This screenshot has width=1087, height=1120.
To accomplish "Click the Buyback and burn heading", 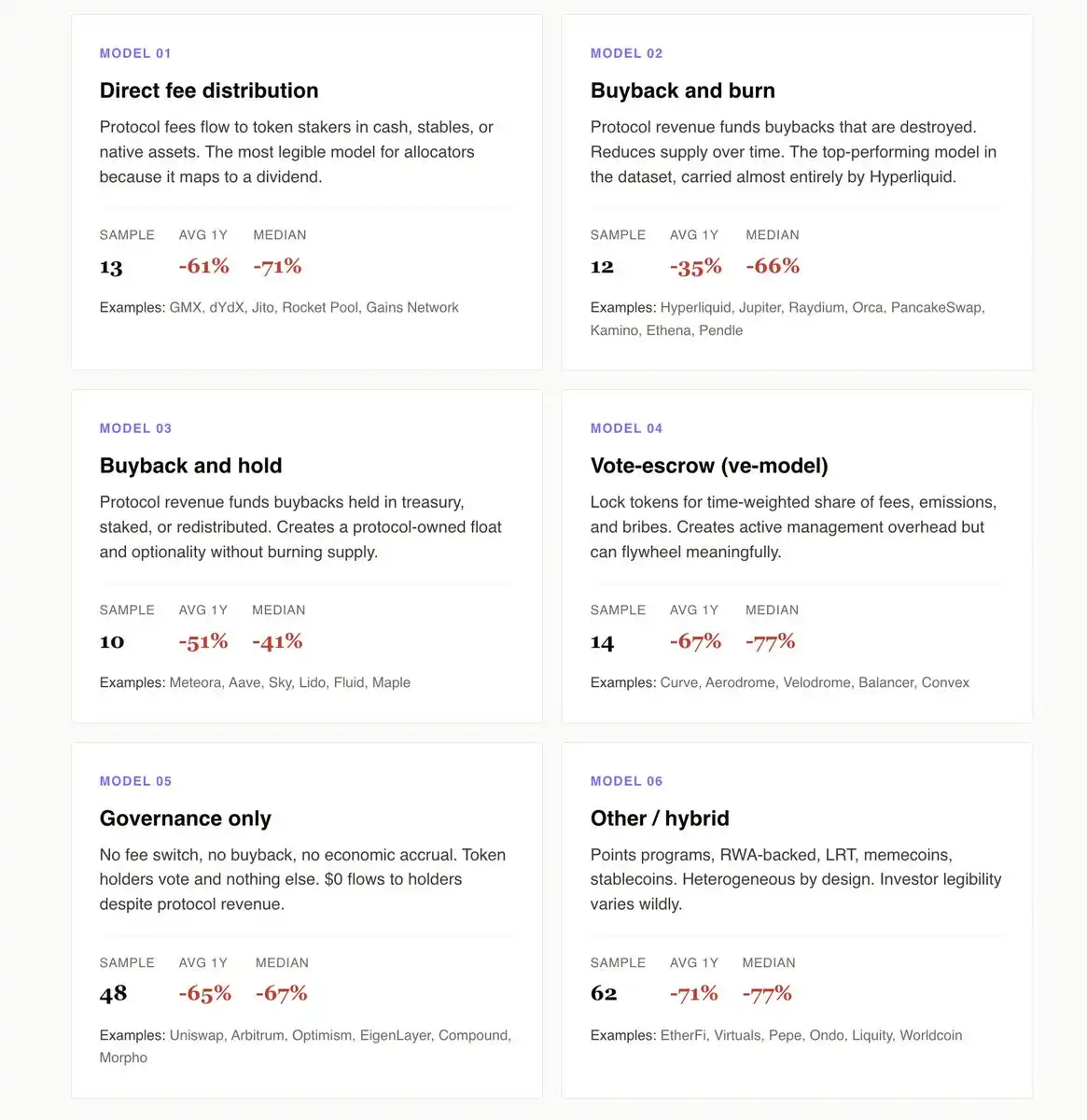I will [x=682, y=91].
